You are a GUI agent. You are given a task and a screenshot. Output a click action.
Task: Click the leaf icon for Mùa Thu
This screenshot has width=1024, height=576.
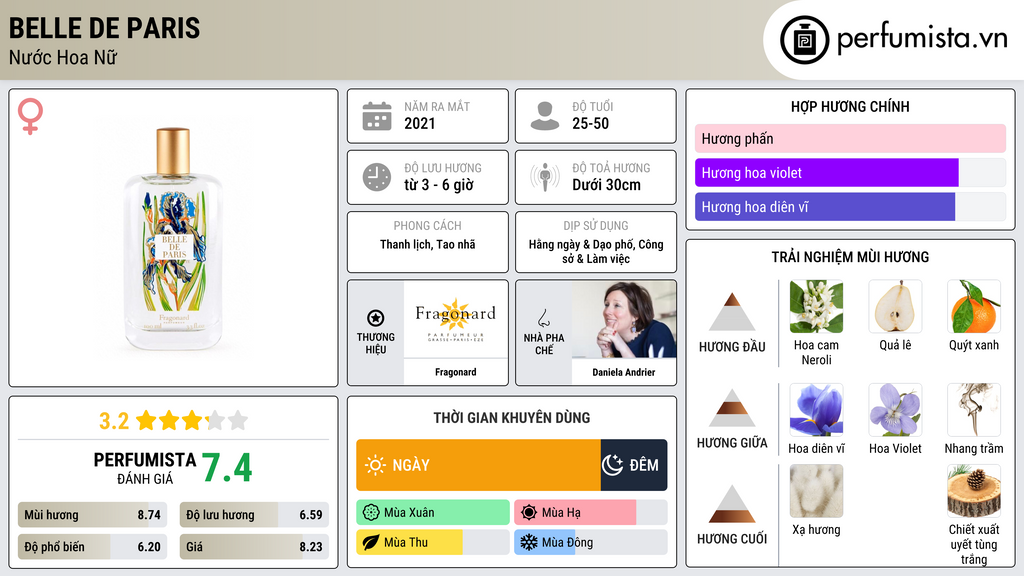coord(371,543)
